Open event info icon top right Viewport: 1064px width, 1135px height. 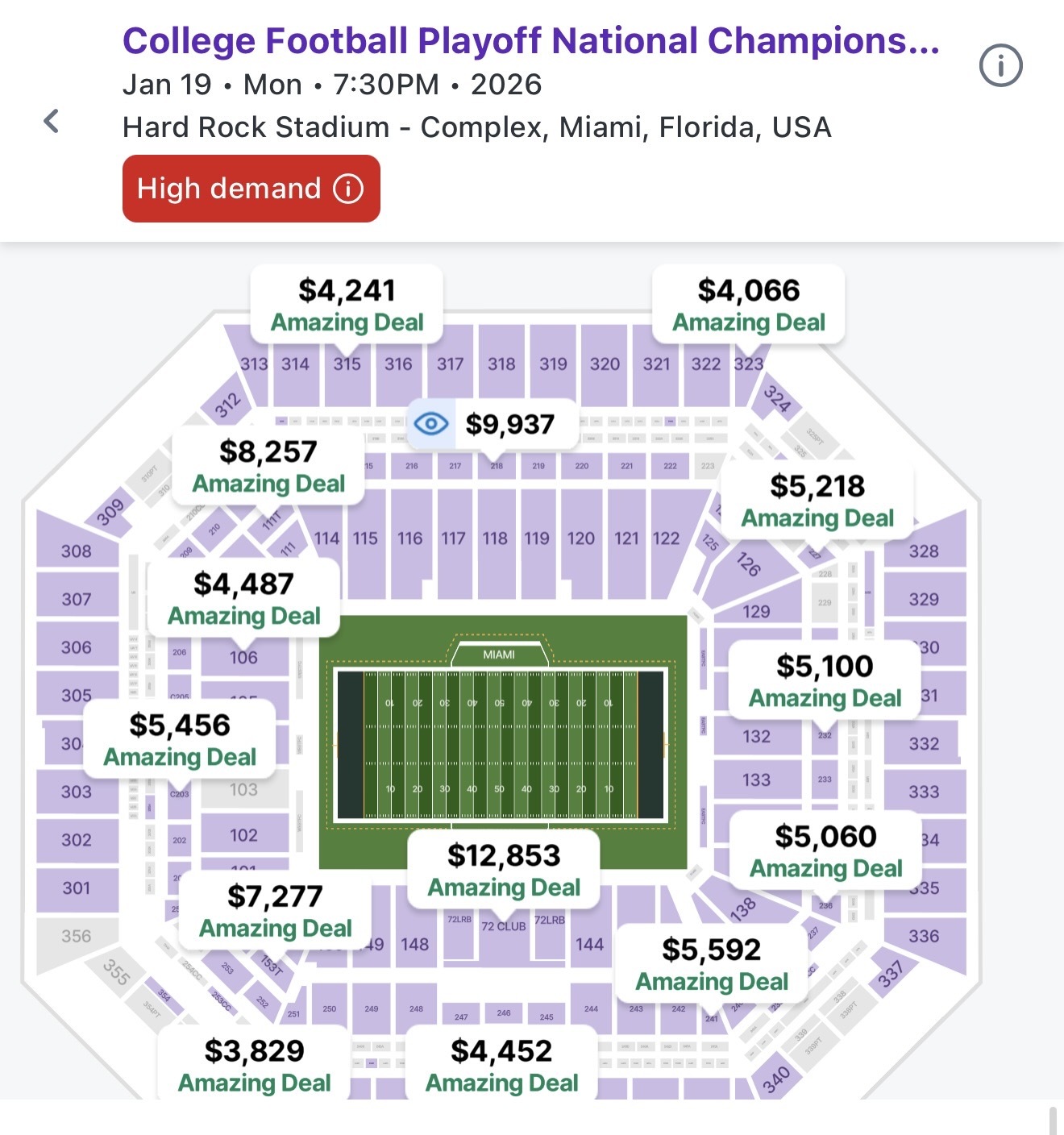[x=1000, y=66]
